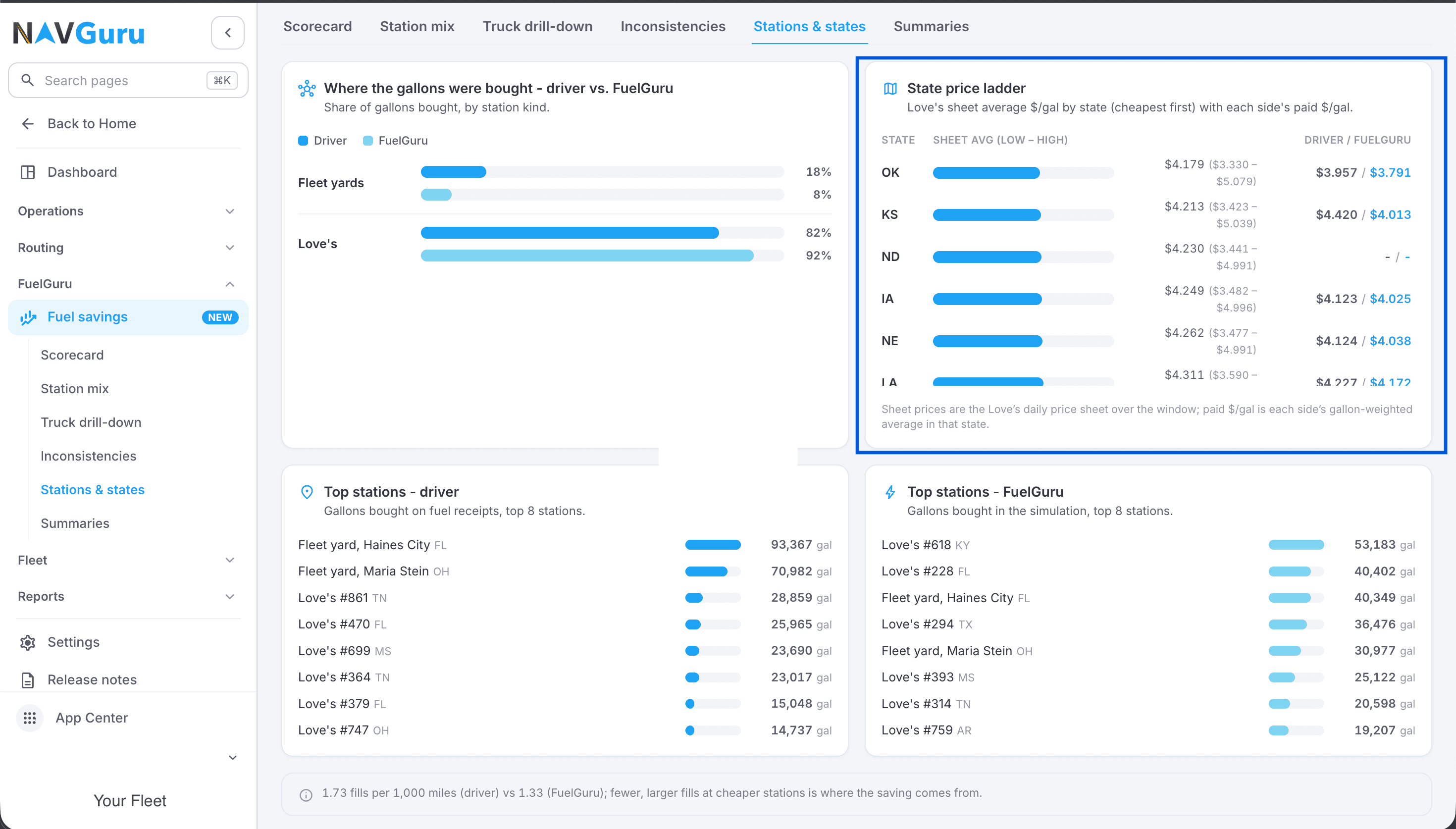Viewport: 1456px width, 829px height.
Task: Click the Love's FuelGuru 92% bar
Action: (x=587, y=255)
